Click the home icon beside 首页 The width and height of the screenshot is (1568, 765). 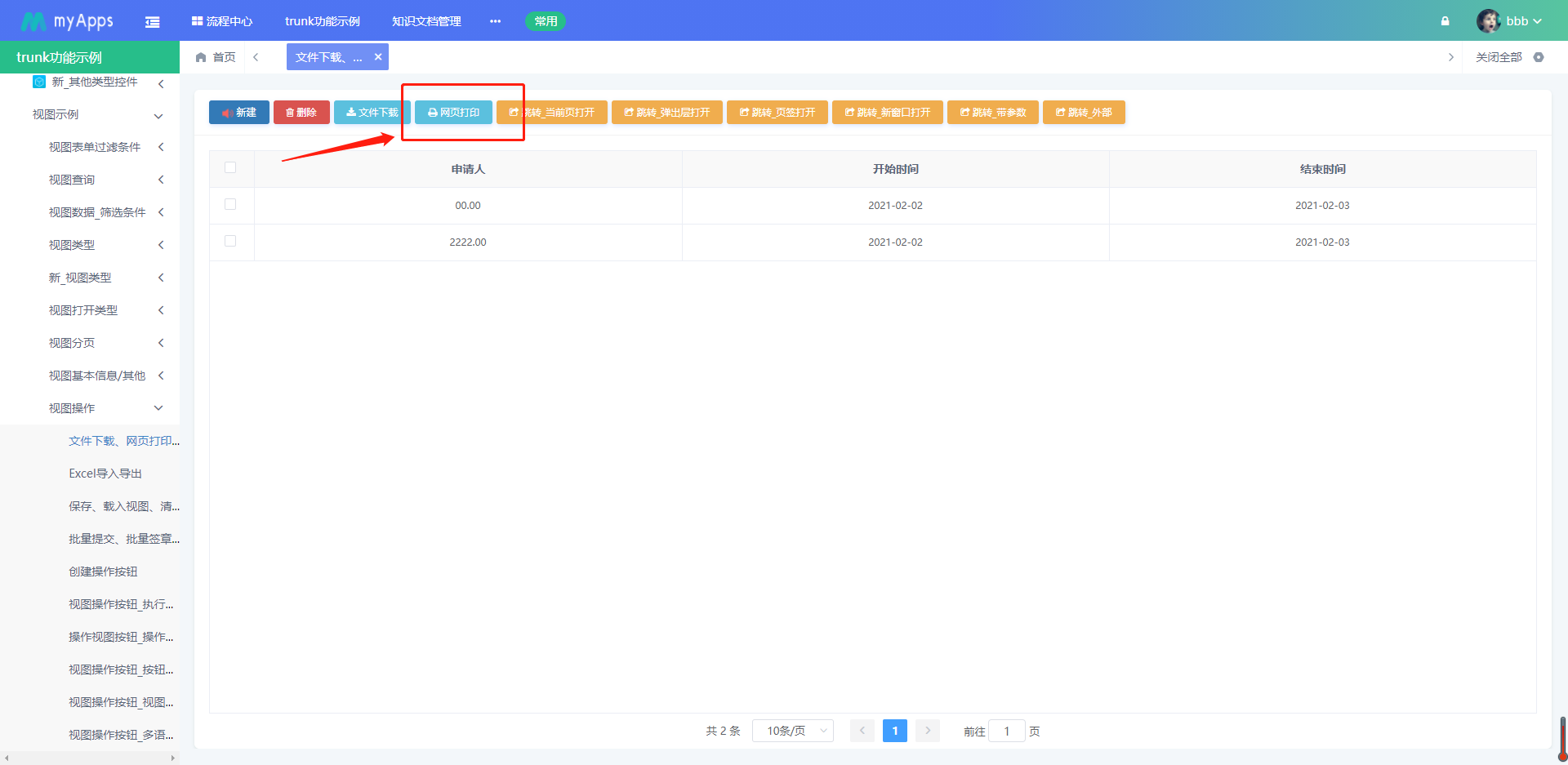pos(201,57)
